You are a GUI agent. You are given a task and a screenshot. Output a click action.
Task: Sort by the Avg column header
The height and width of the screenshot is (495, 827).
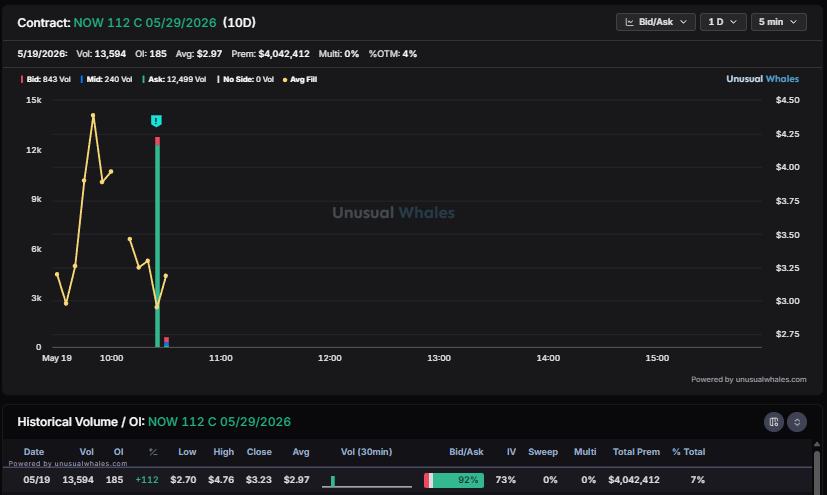pos(301,452)
